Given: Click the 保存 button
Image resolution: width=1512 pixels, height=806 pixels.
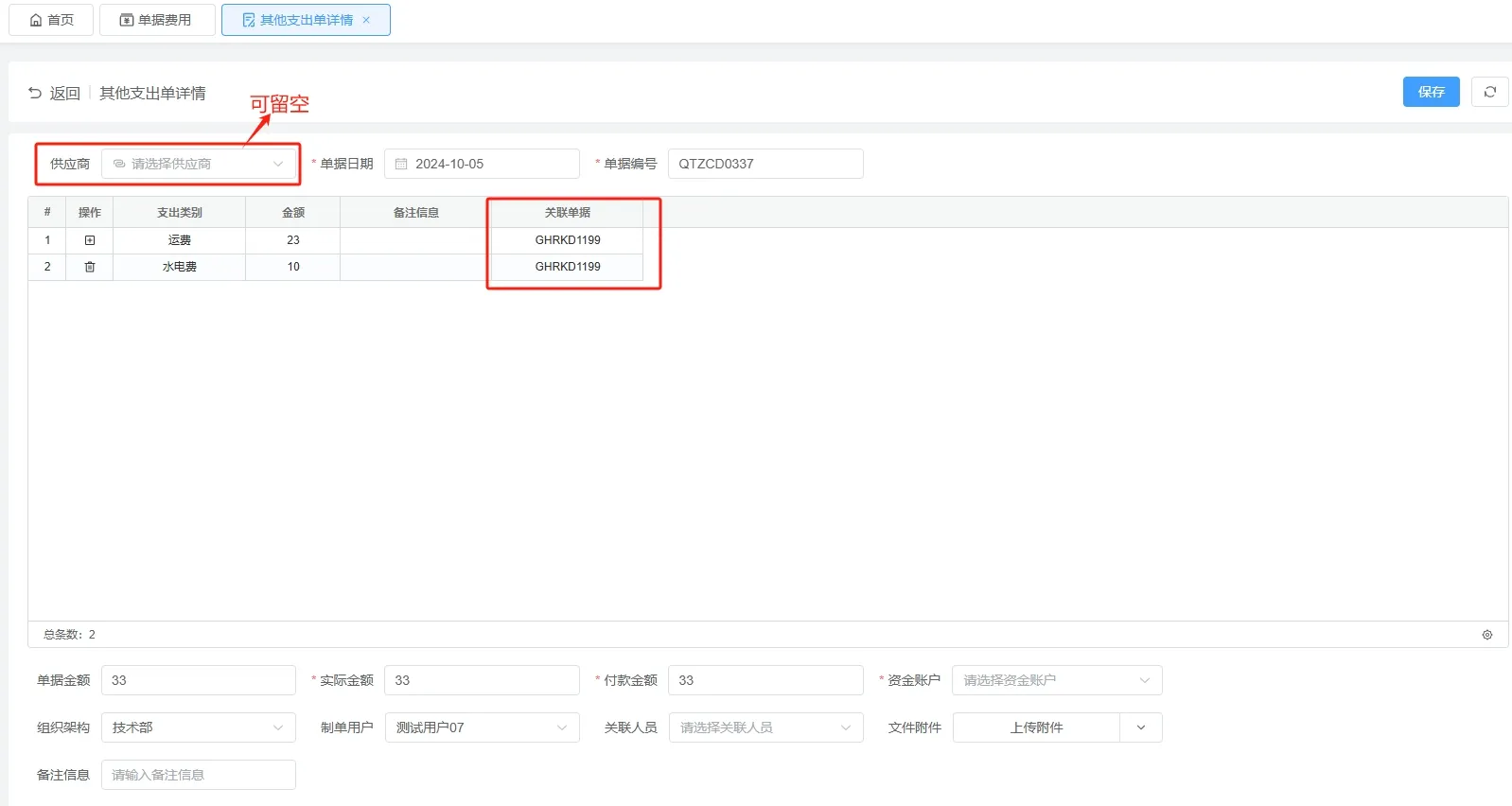Looking at the screenshot, I should tap(1432, 92).
